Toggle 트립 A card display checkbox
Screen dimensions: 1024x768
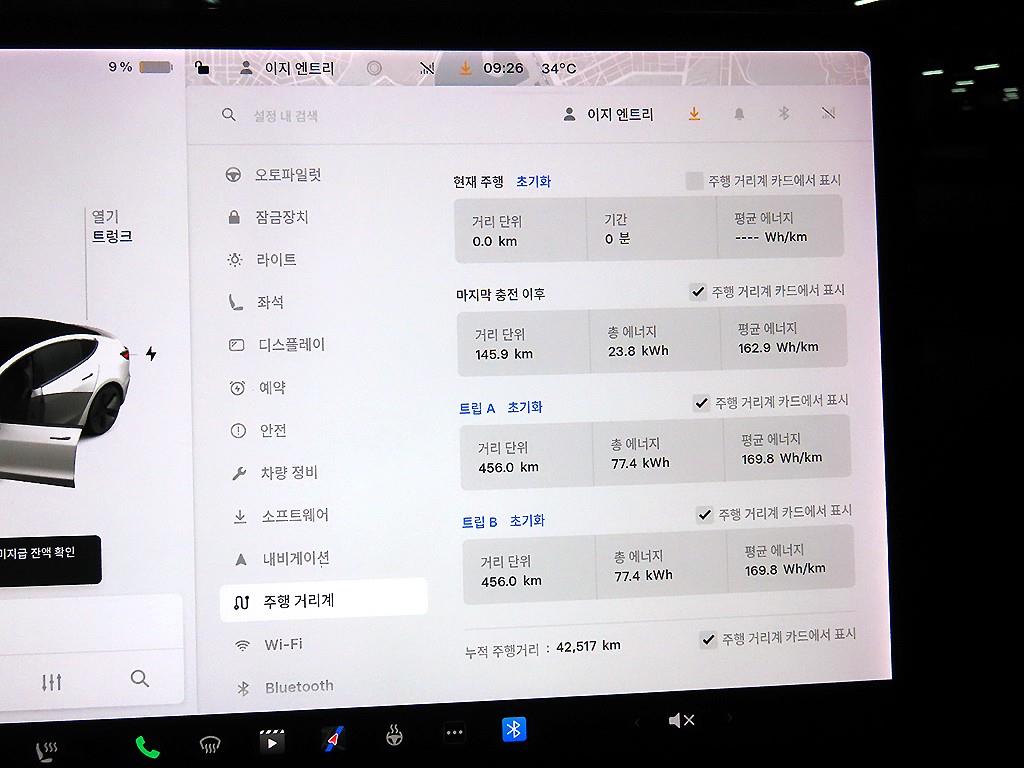(701, 403)
